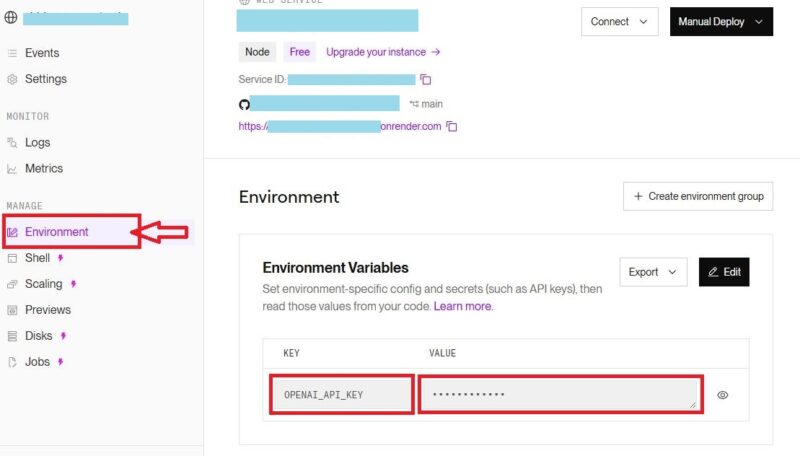Click the masked VALUE field of OPENAI_API_KEY

558,394
